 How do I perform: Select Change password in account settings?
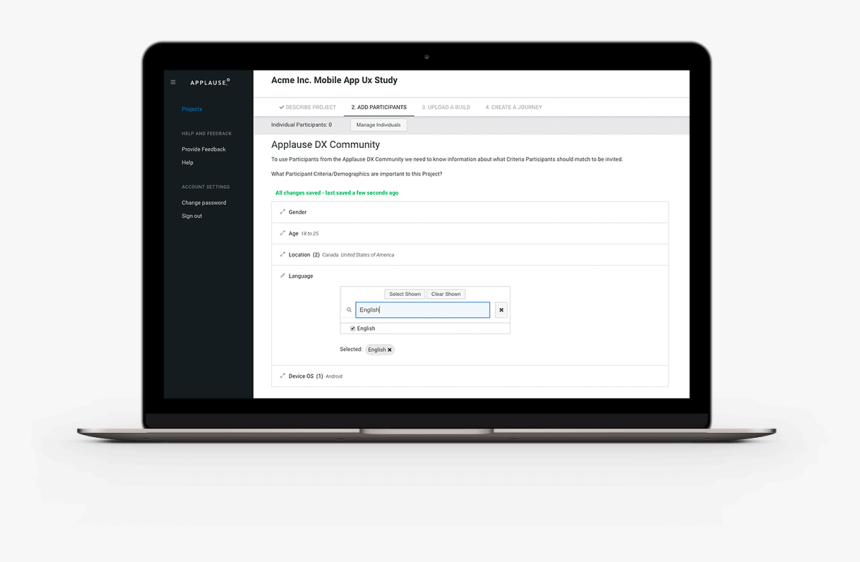(204, 203)
